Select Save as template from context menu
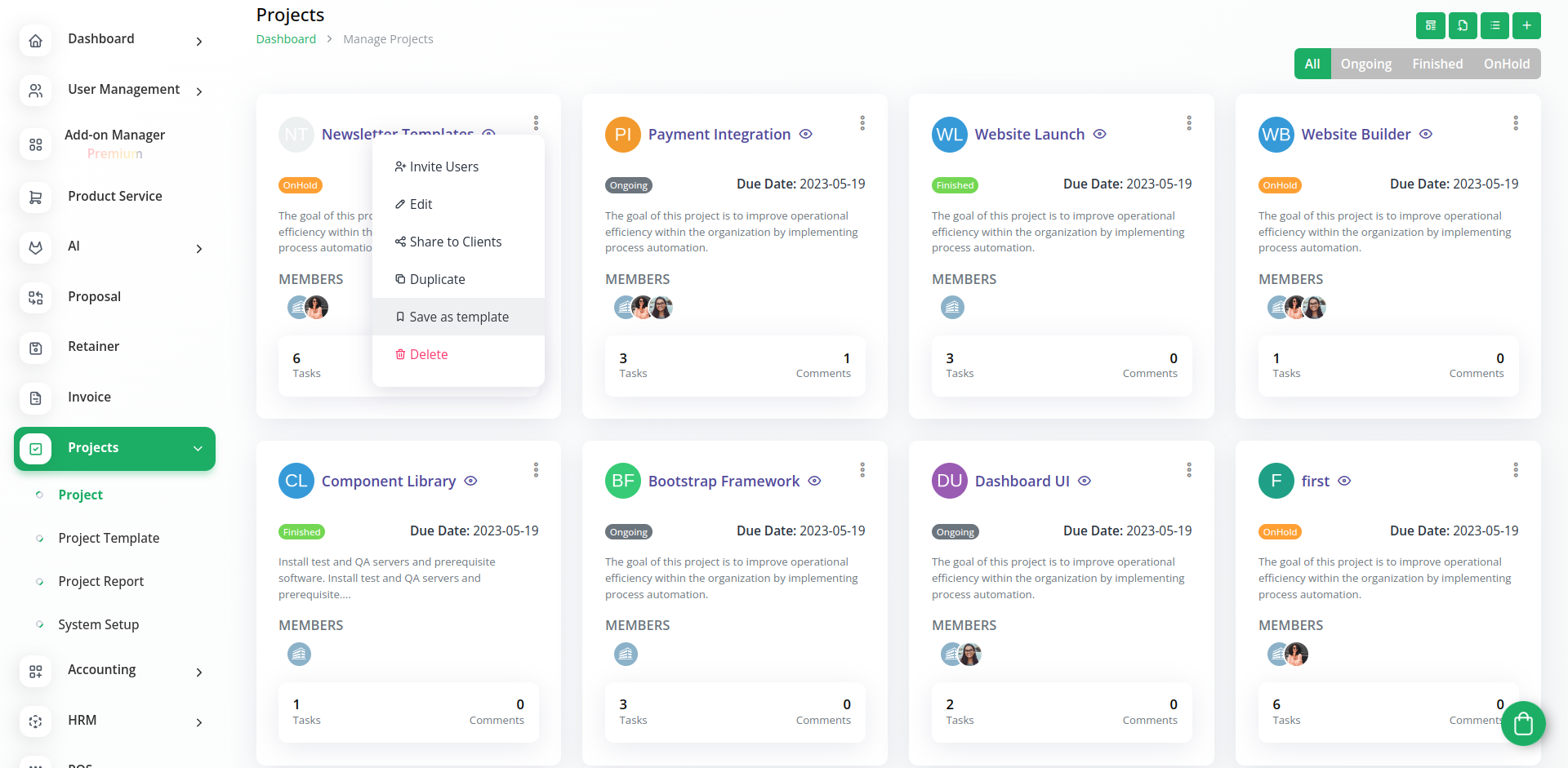Viewport: 1568px width, 768px height. (x=458, y=317)
